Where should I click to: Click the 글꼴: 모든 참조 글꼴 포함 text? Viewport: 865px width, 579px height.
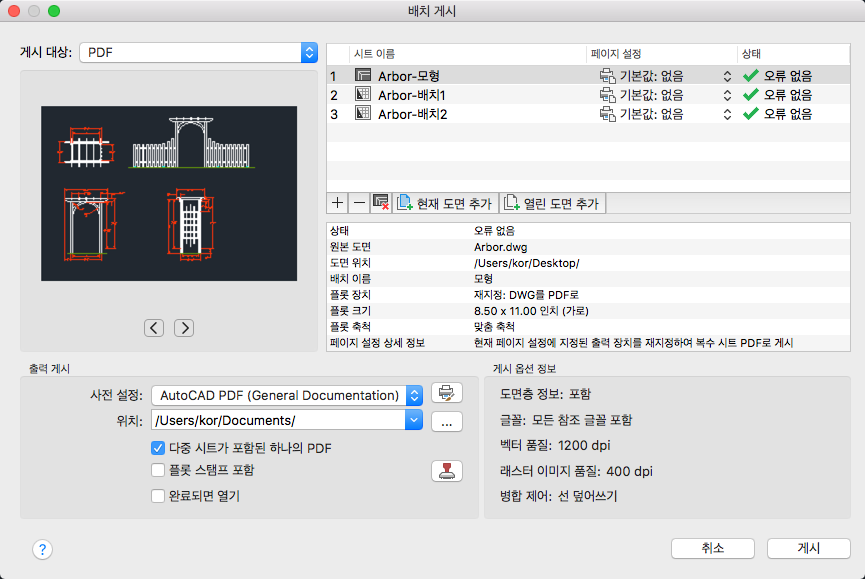pyautogui.click(x=566, y=420)
